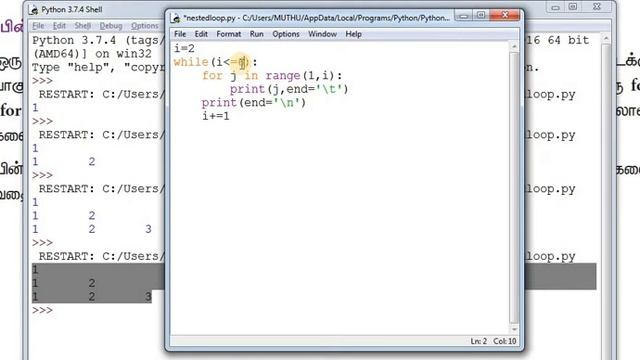Click the 'Python 3.7.4 Shell' window title
The image size is (640, 360).
tap(72, 9)
